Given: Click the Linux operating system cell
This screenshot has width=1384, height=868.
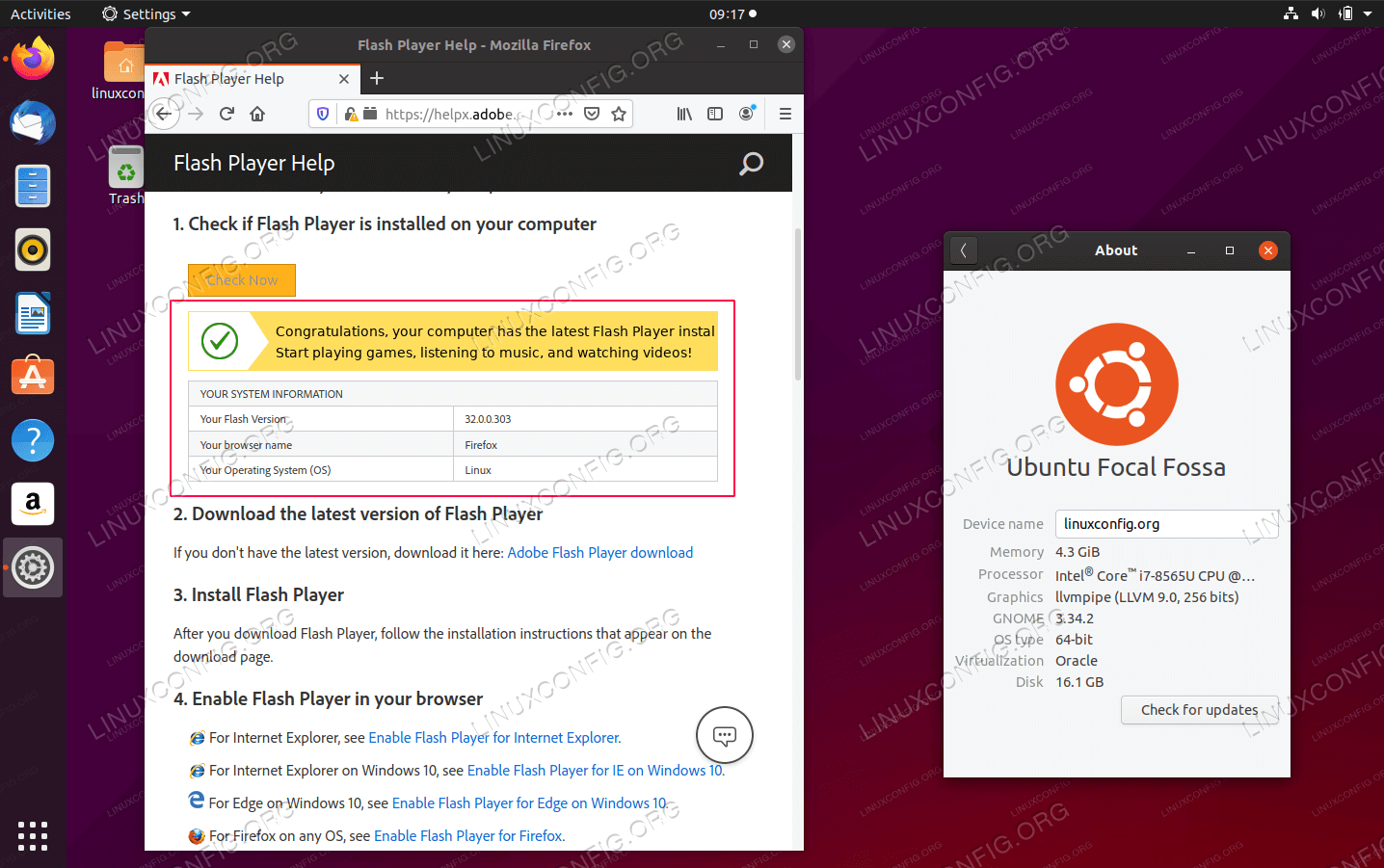Looking at the screenshot, I should pos(585,470).
